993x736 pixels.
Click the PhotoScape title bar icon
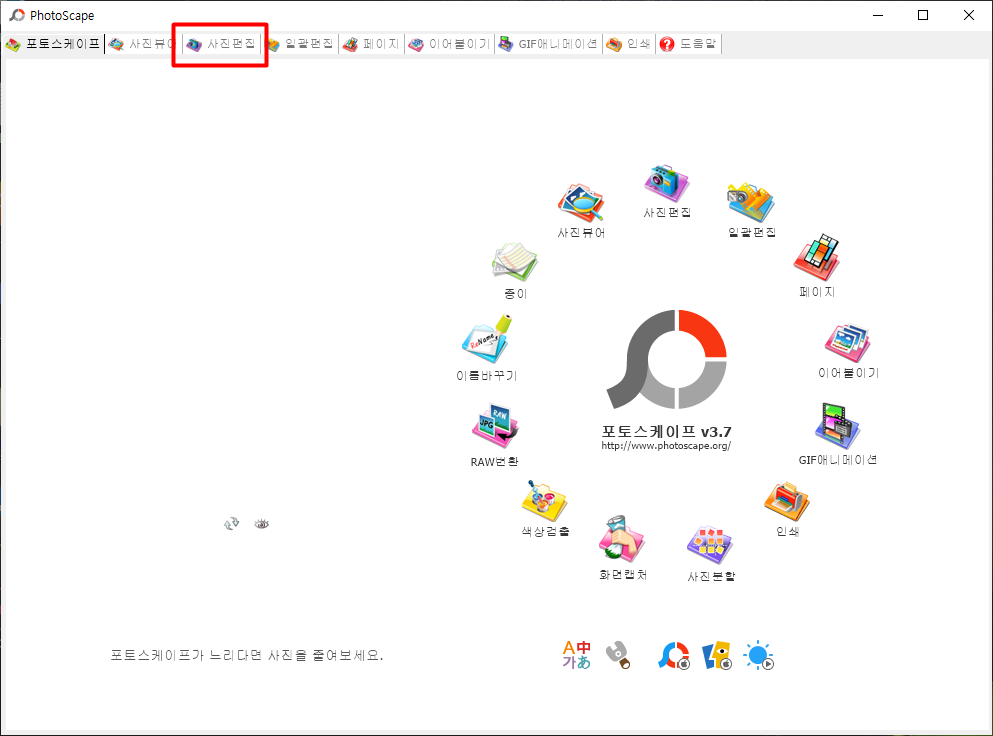point(17,15)
